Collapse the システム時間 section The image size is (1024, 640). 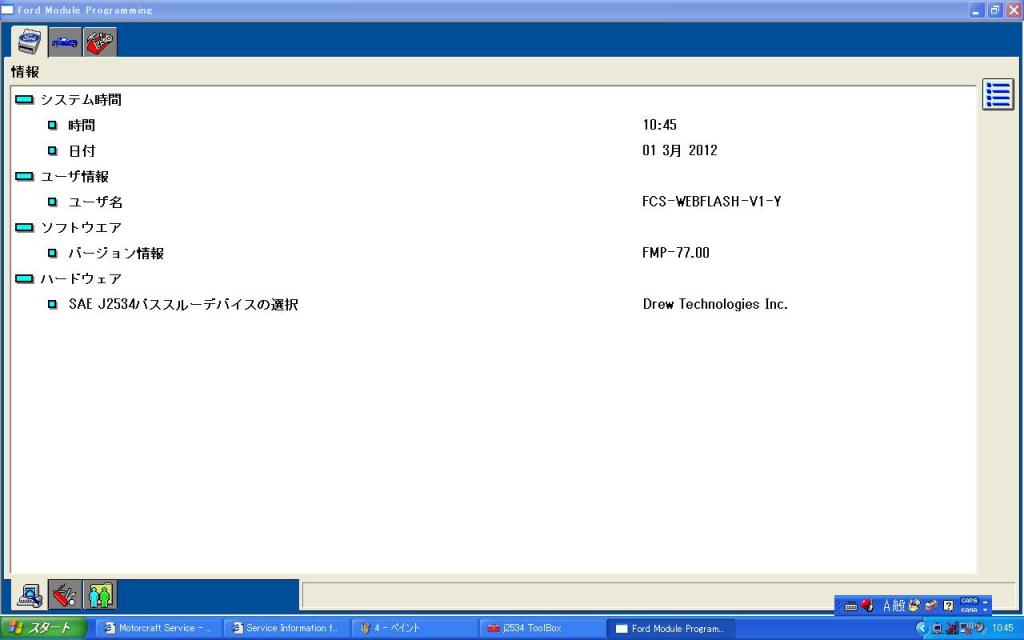coord(24,100)
